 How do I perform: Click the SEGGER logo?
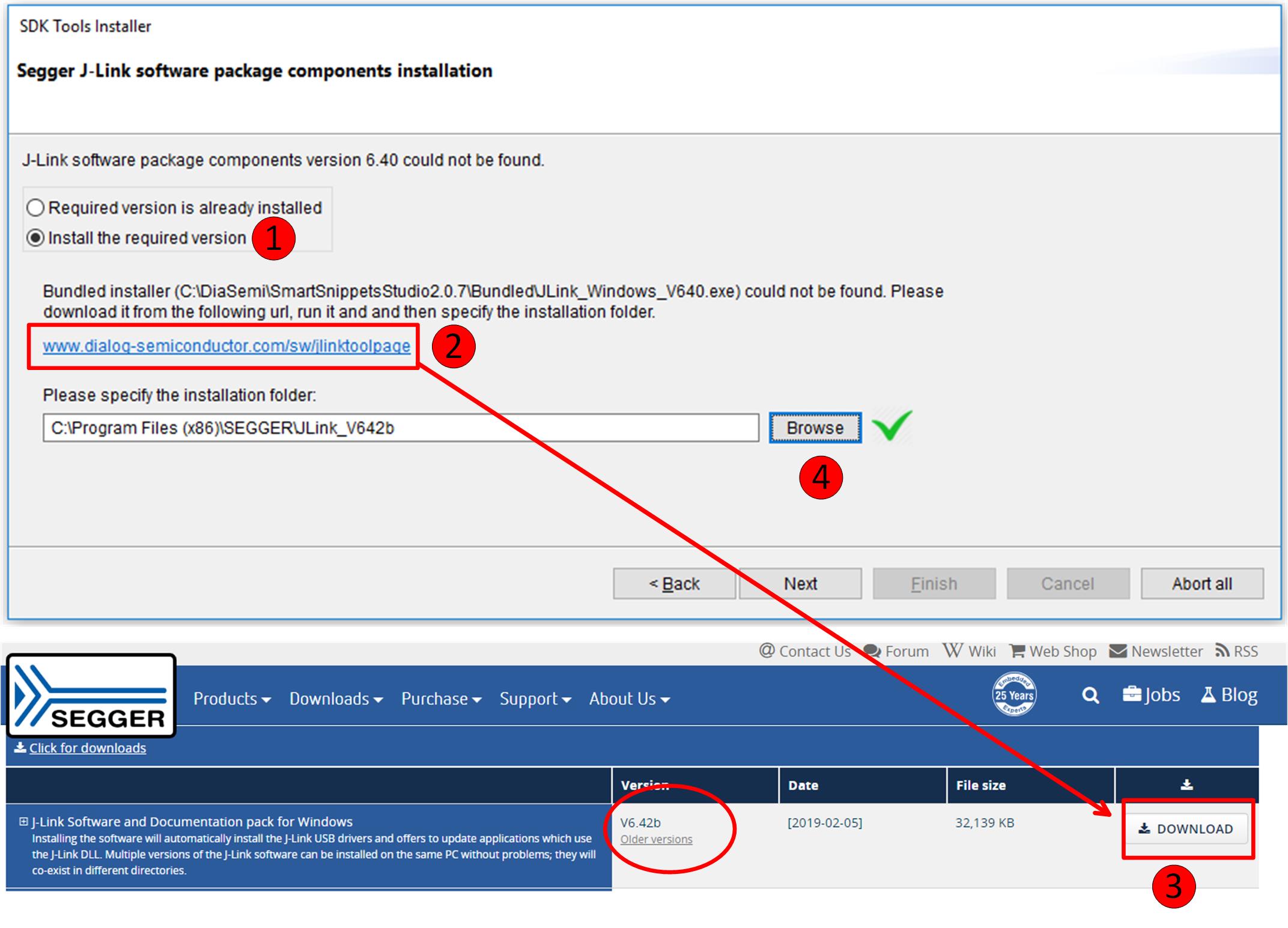pyautogui.click(x=91, y=696)
